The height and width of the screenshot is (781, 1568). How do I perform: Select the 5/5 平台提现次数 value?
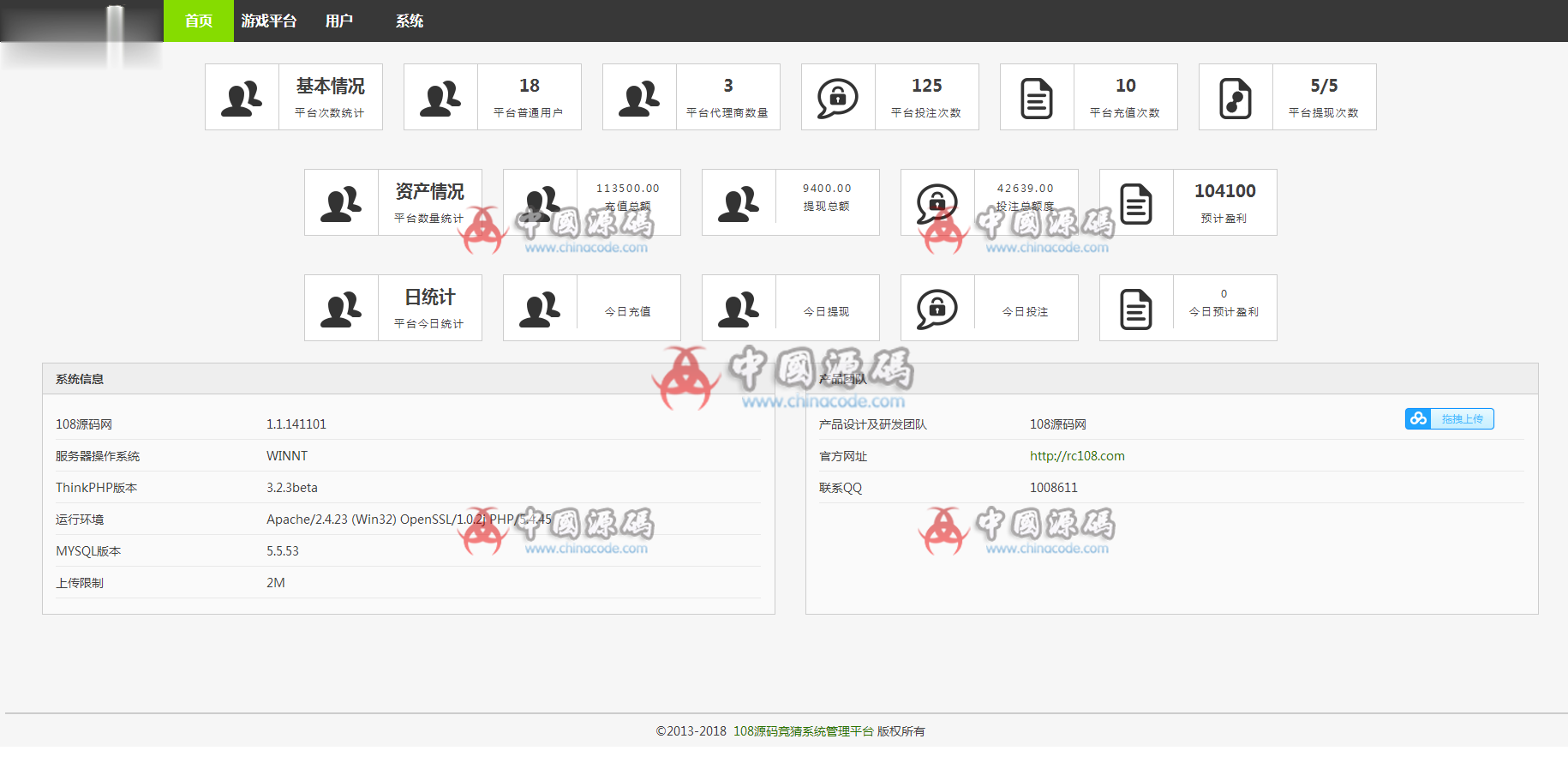[1324, 86]
